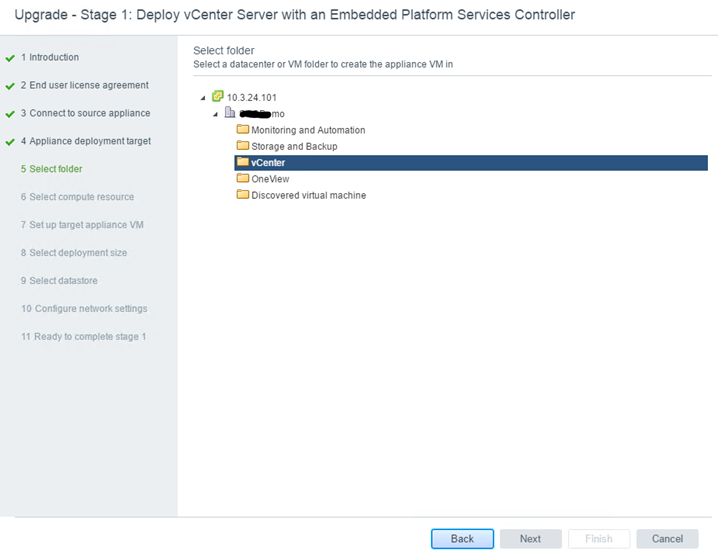Screen dimensions: 718x554
Task: Select step 10 Configure network settings
Action: point(84,309)
